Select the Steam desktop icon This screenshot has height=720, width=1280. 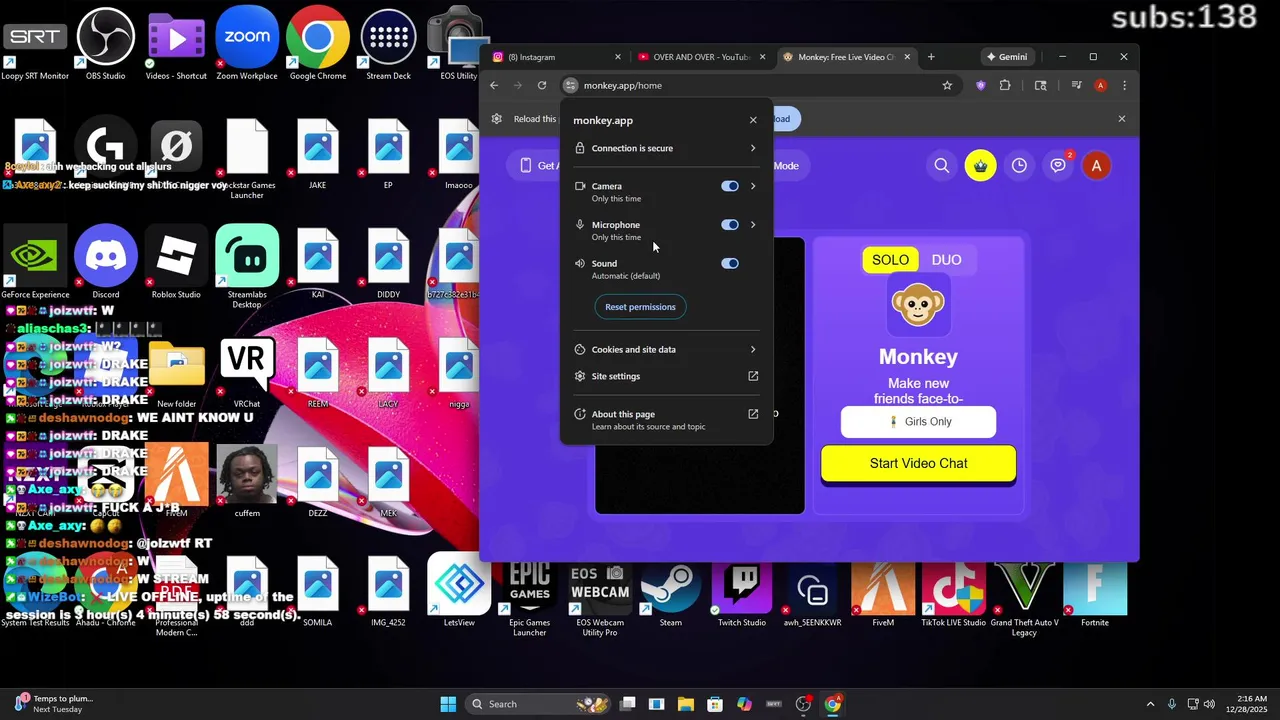tap(670, 592)
